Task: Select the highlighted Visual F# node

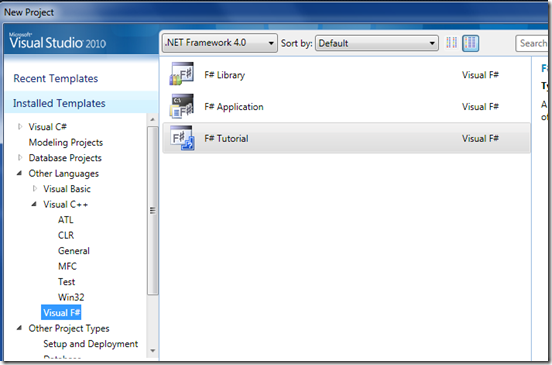Action: [61, 313]
